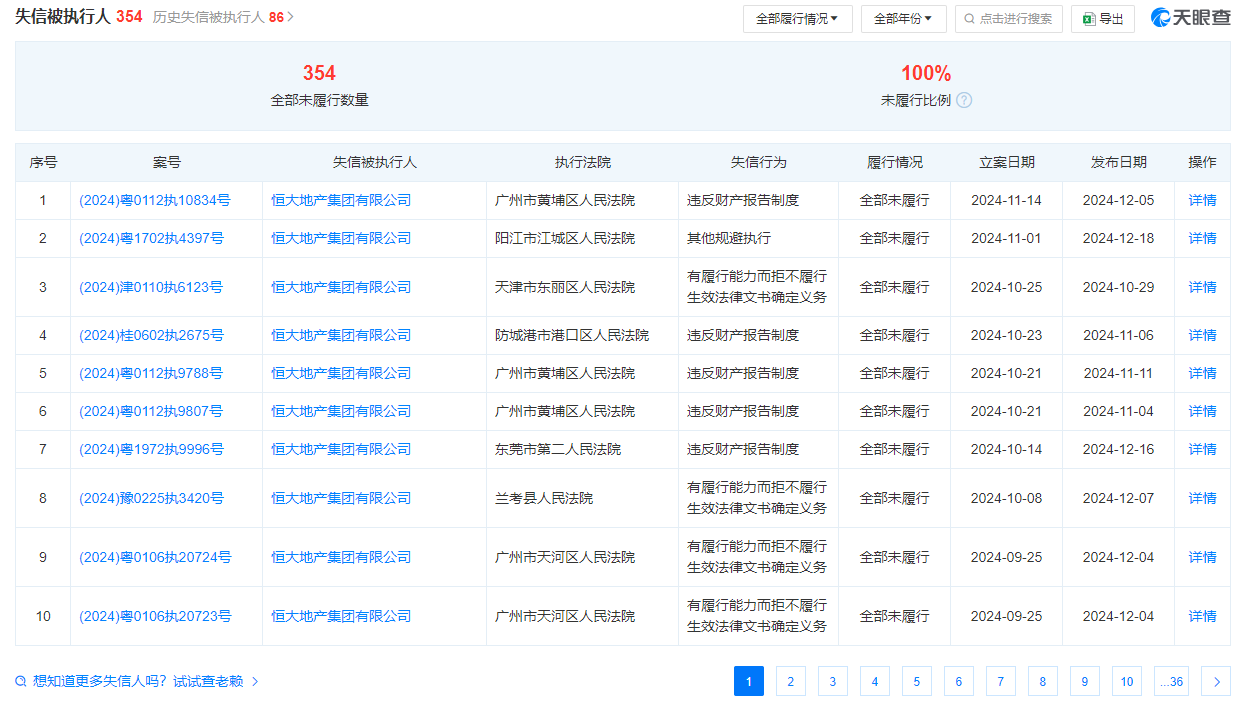The image size is (1239, 702).
Task: Open case (2024)粤0112执10834号
Action: pos(155,200)
